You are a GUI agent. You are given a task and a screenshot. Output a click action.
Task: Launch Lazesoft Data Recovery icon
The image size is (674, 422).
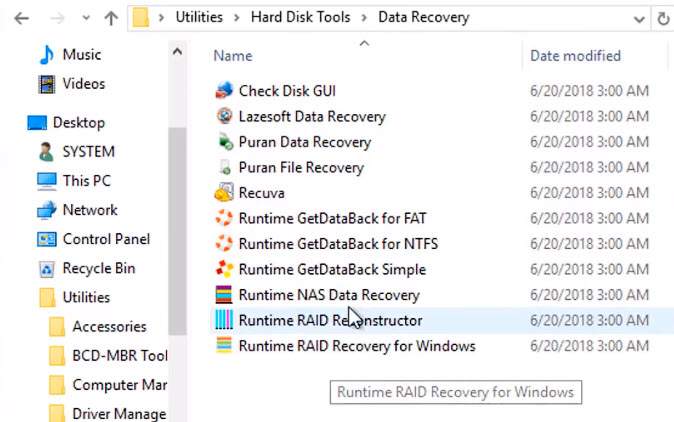pos(224,116)
